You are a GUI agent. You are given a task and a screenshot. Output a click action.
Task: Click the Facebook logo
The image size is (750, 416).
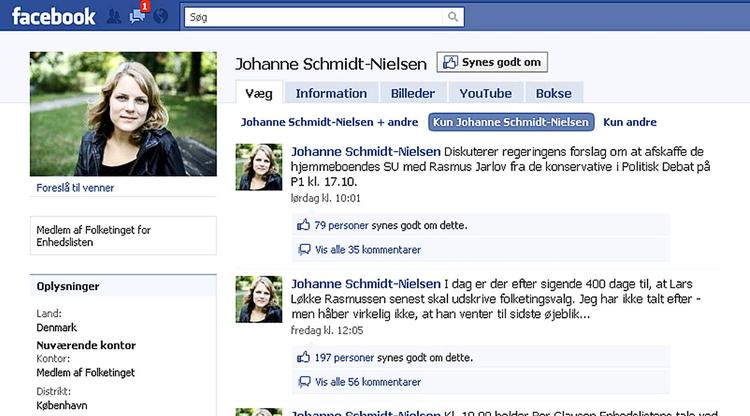[x=54, y=16]
